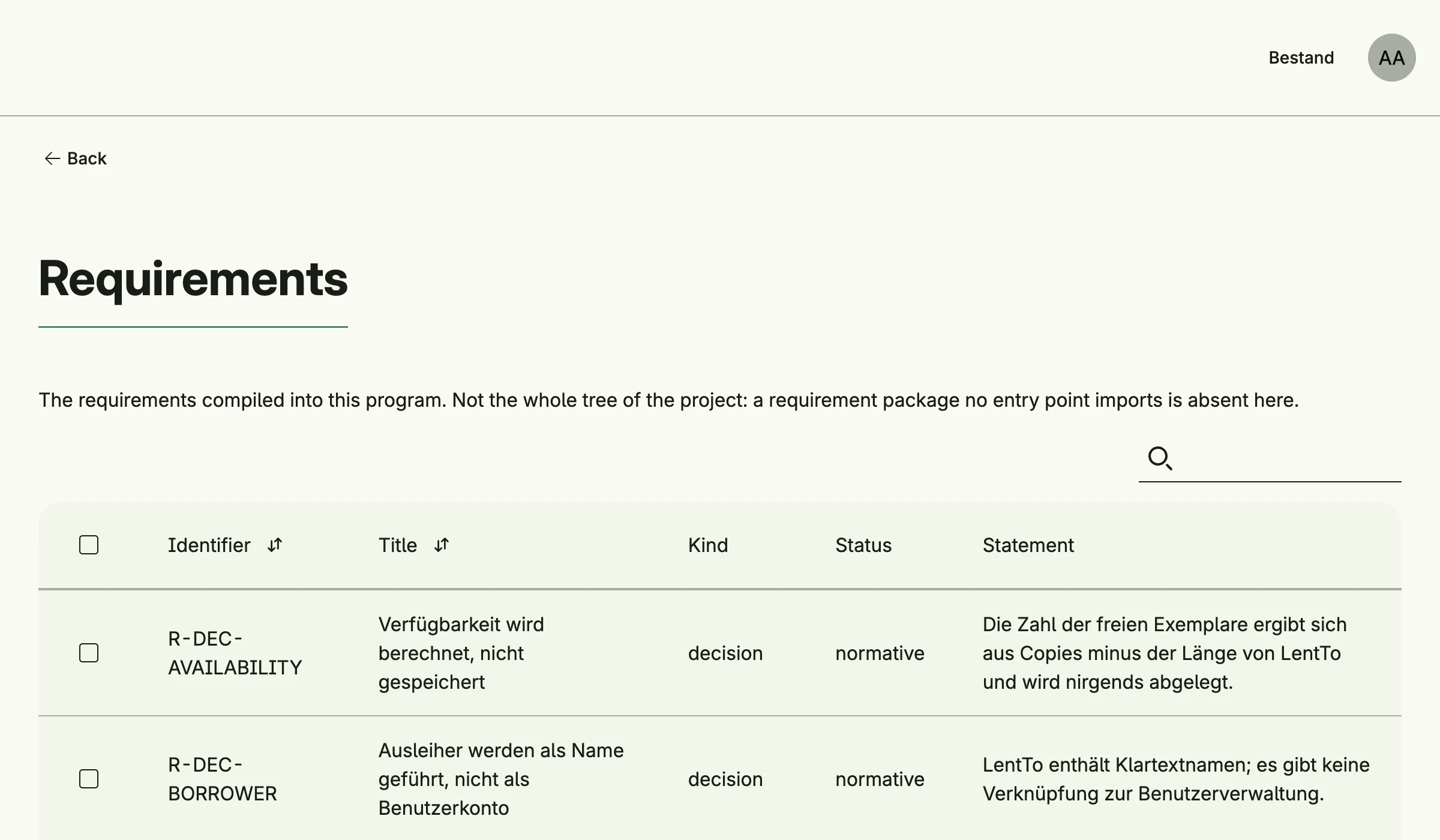
Task: Sort by Identifier using arrows icon
Action: (275, 545)
